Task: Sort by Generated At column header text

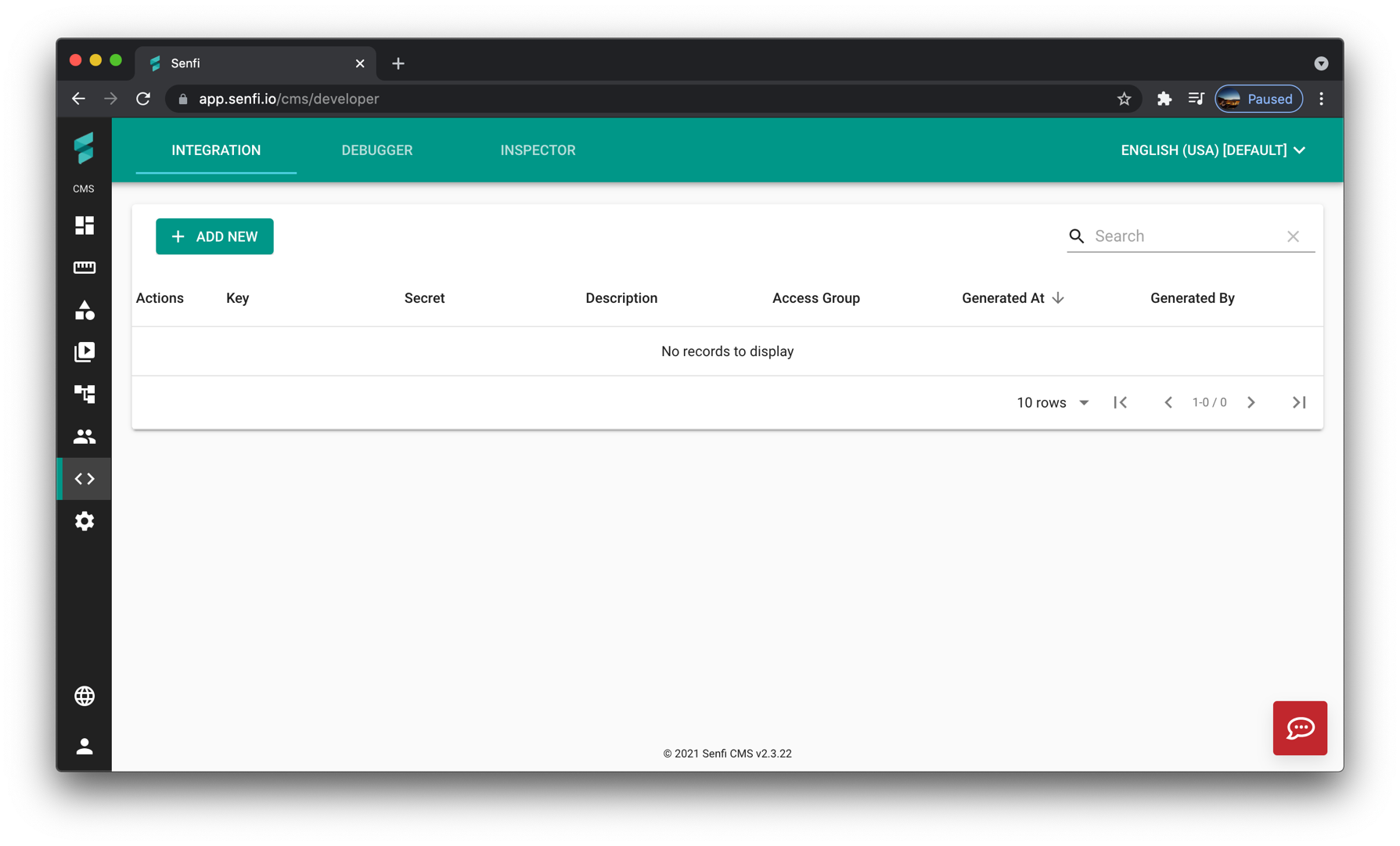Action: coord(1003,298)
